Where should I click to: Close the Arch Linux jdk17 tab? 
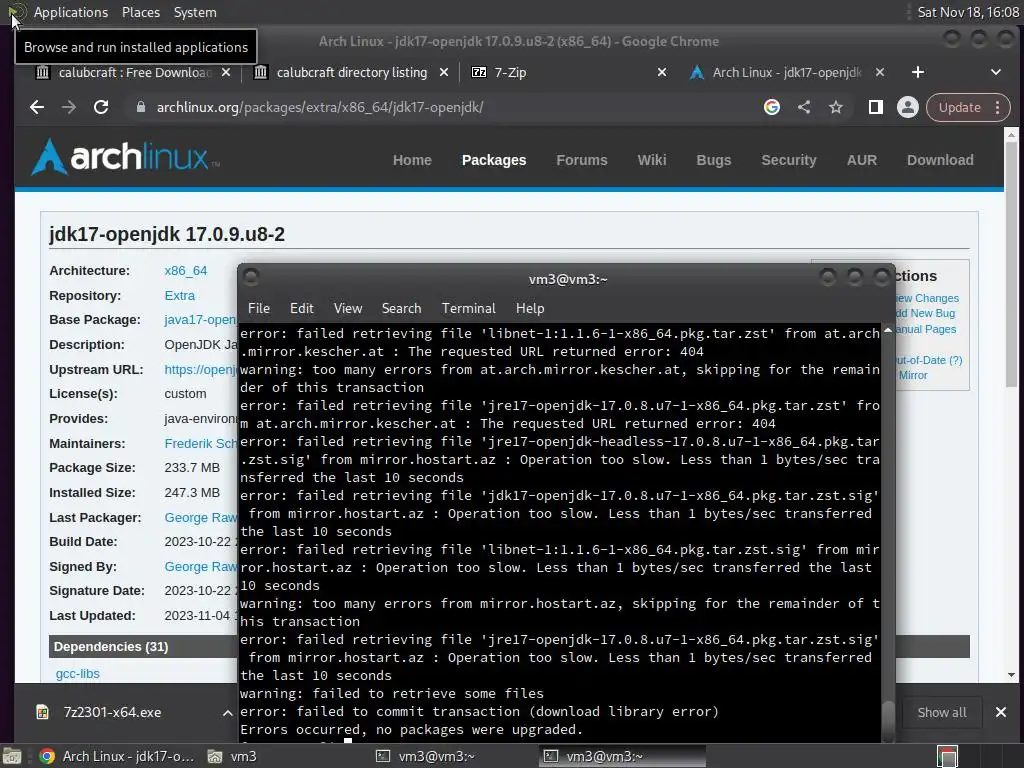(x=880, y=72)
